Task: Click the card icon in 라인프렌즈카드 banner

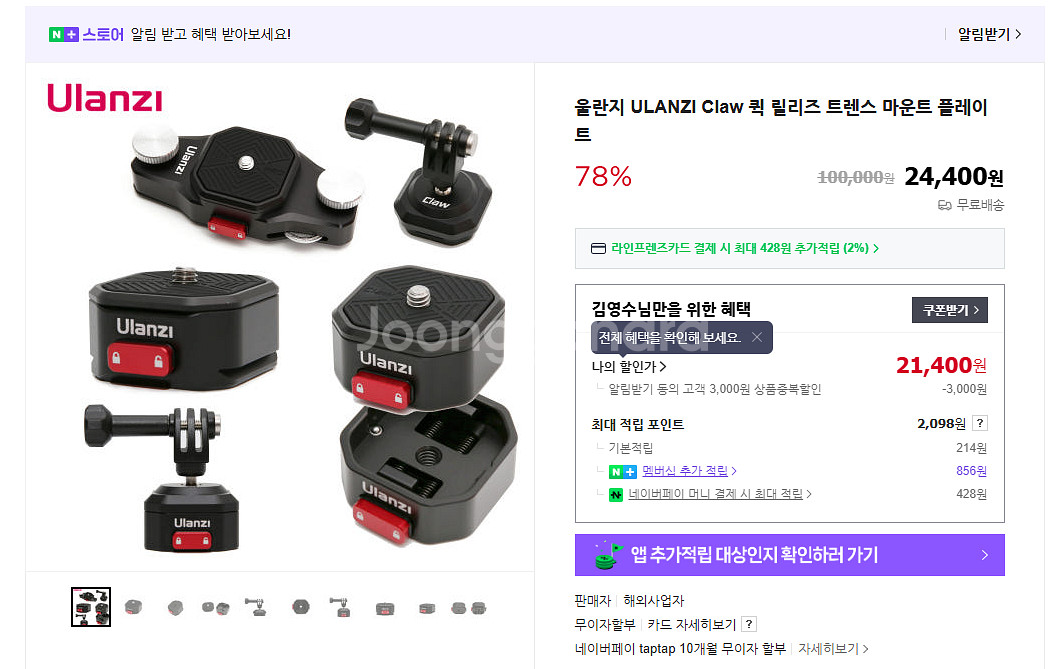Action: coord(598,249)
